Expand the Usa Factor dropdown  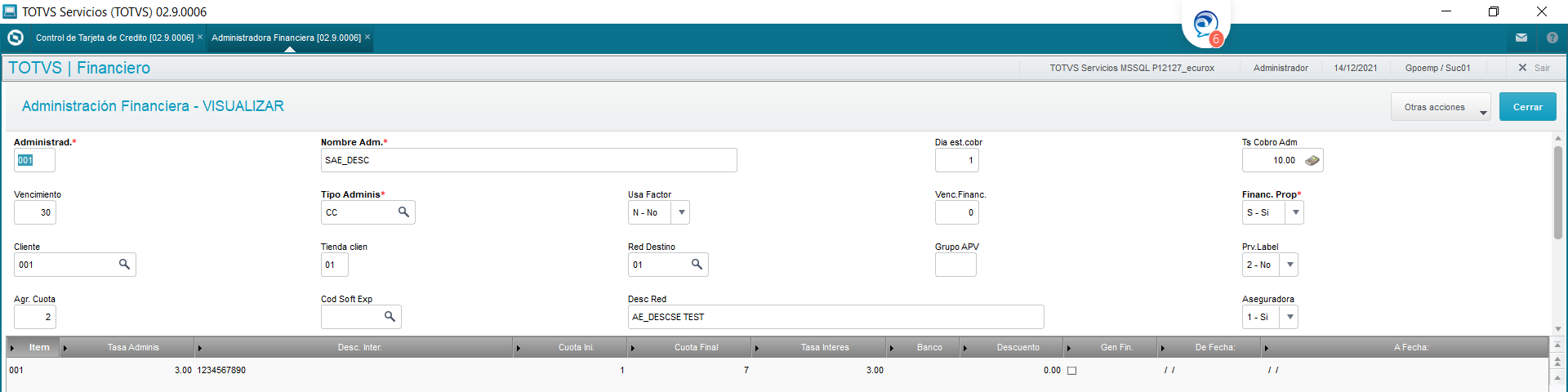681,212
